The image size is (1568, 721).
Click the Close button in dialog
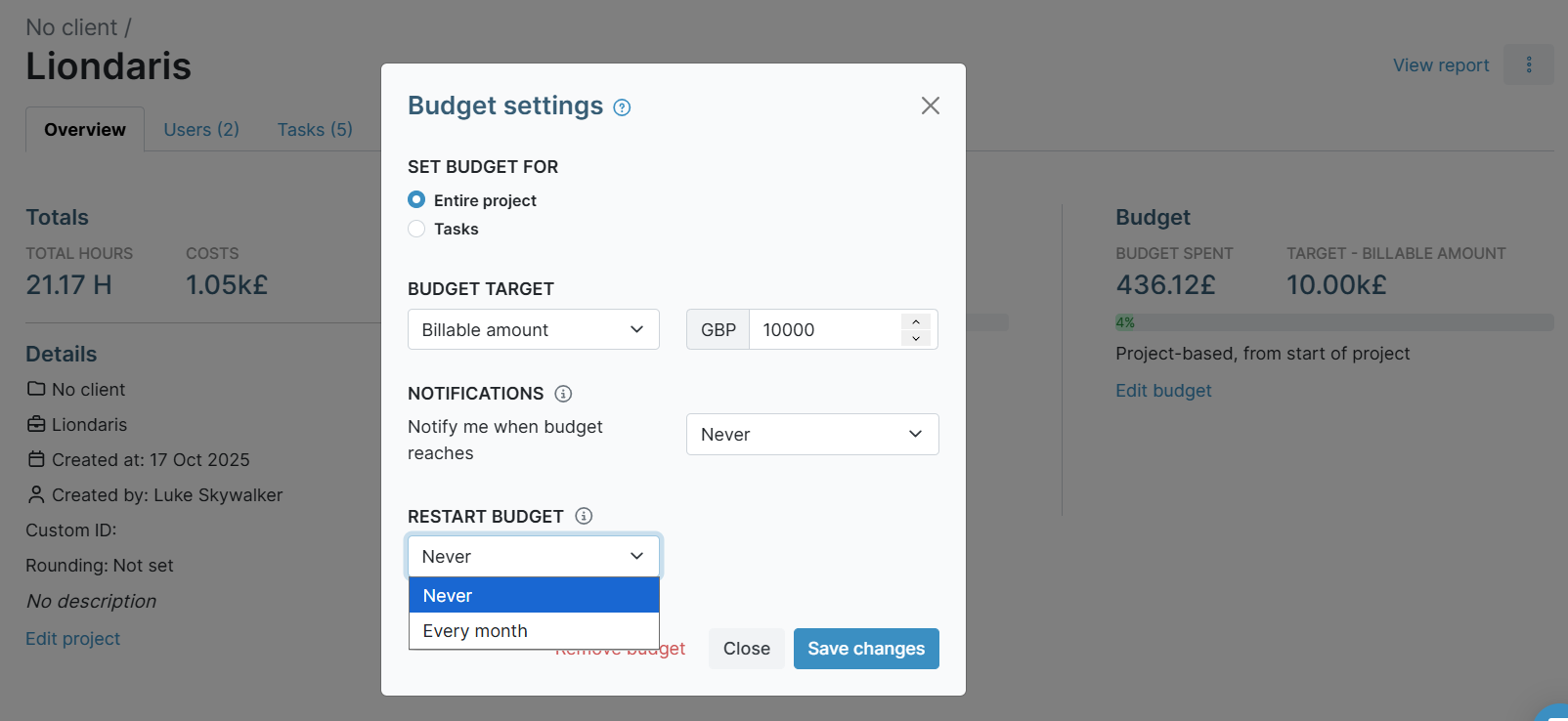point(747,649)
